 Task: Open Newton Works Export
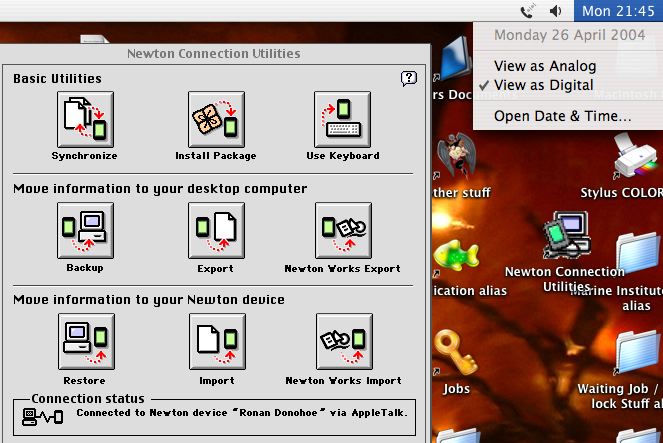tap(343, 230)
